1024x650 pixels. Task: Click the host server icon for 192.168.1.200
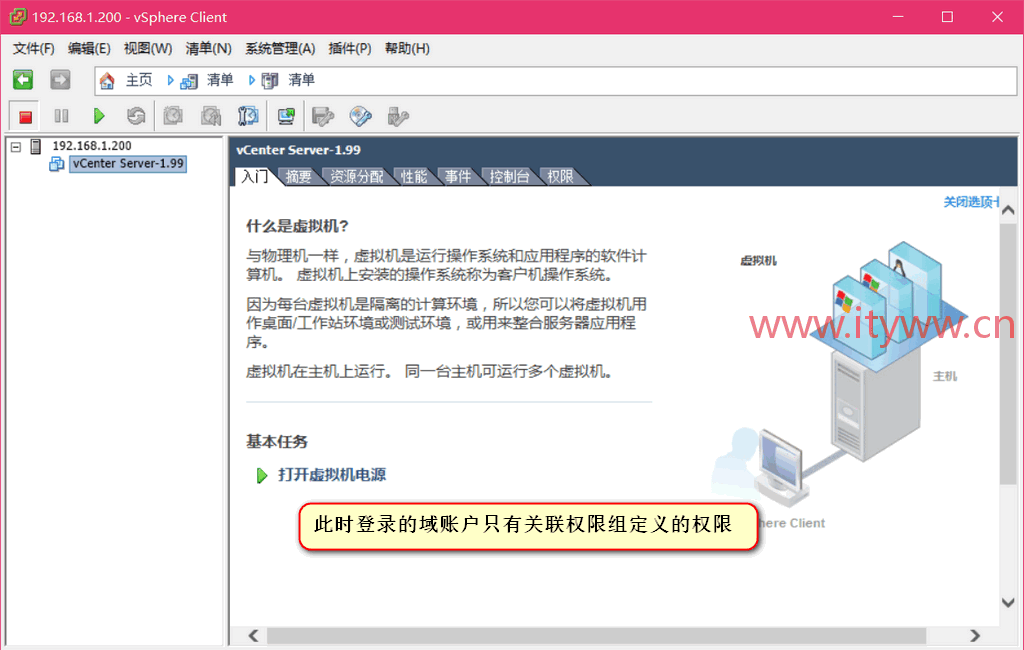(36, 146)
